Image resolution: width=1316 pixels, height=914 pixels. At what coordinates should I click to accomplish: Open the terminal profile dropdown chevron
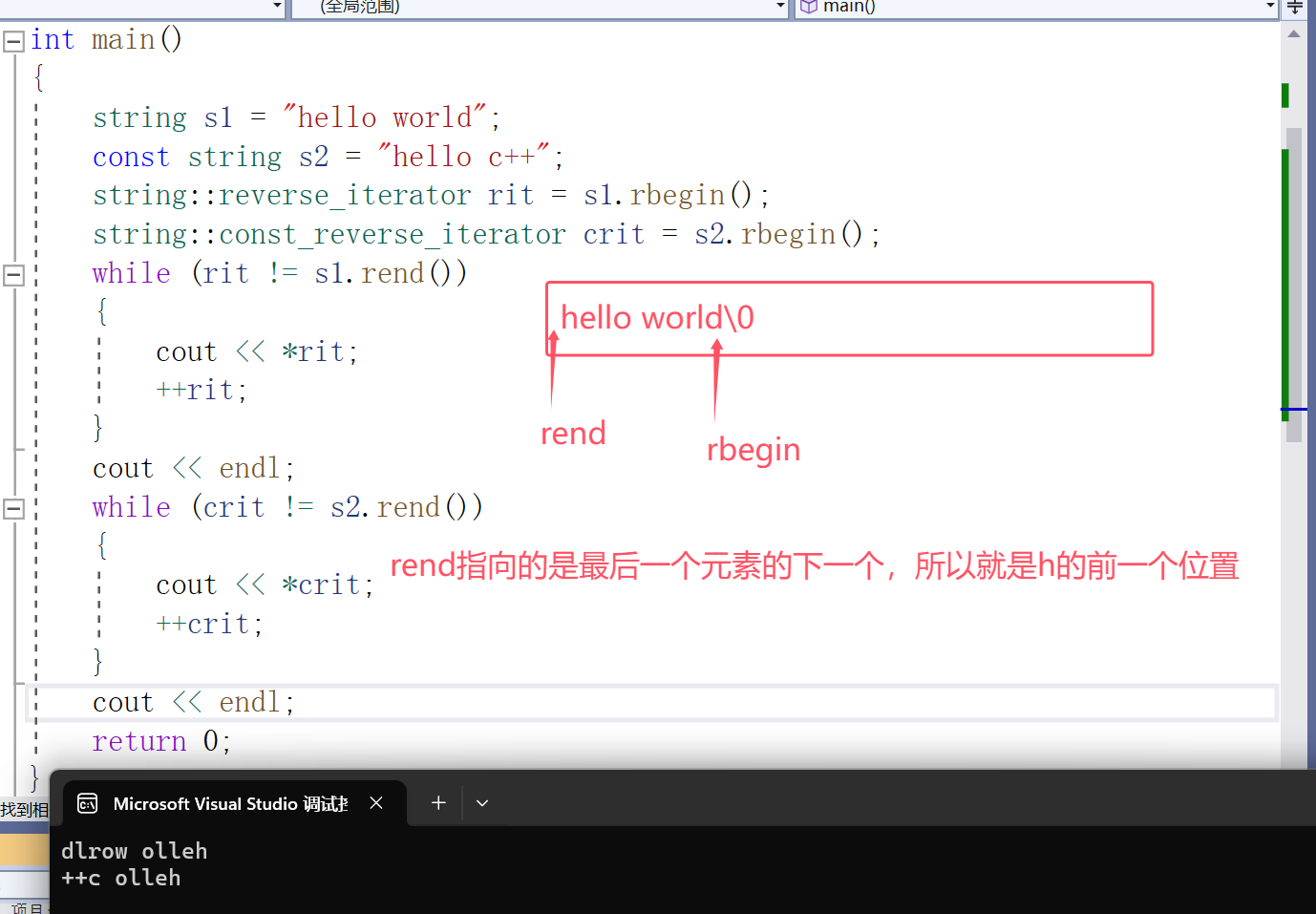tap(482, 803)
